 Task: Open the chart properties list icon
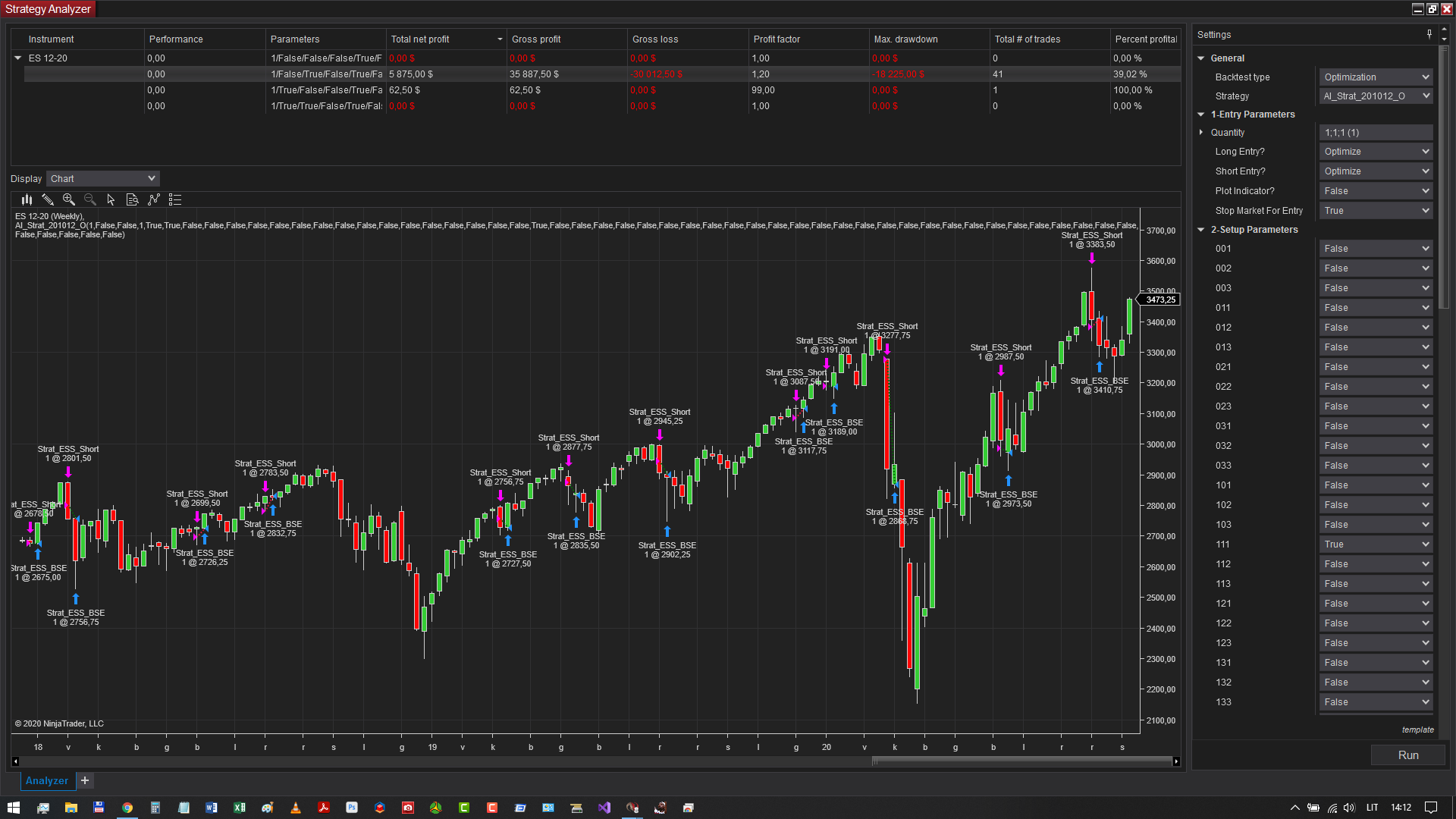tap(175, 199)
